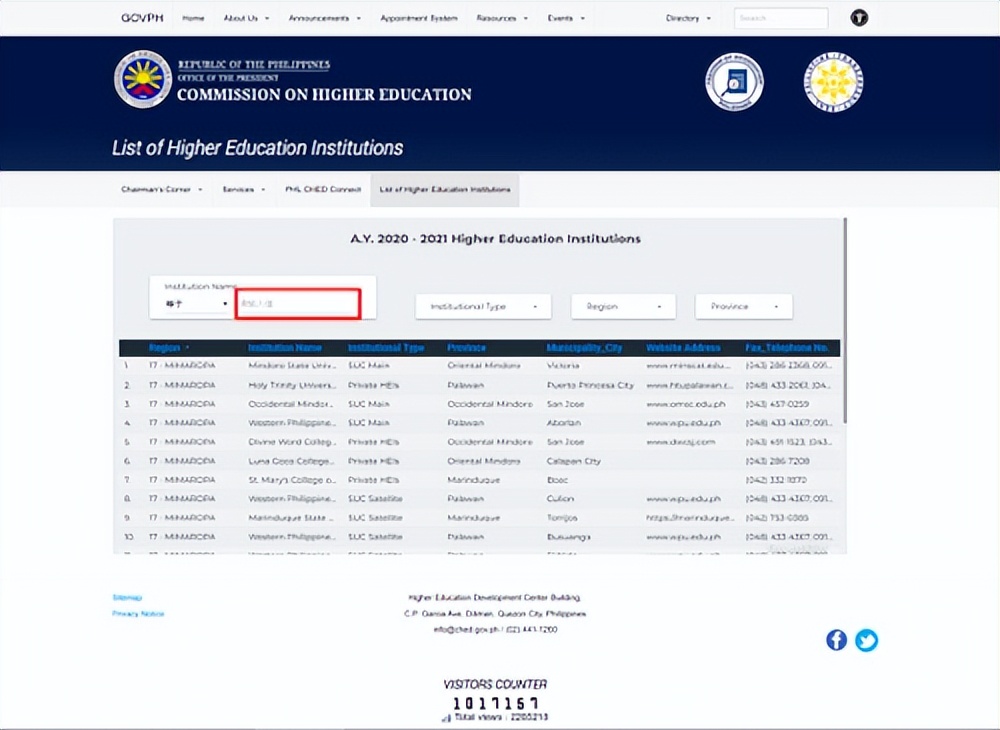The width and height of the screenshot is (1000, 730).
Task: Open the accessibility icon in top bar
Action: click(x=859, y=18)
